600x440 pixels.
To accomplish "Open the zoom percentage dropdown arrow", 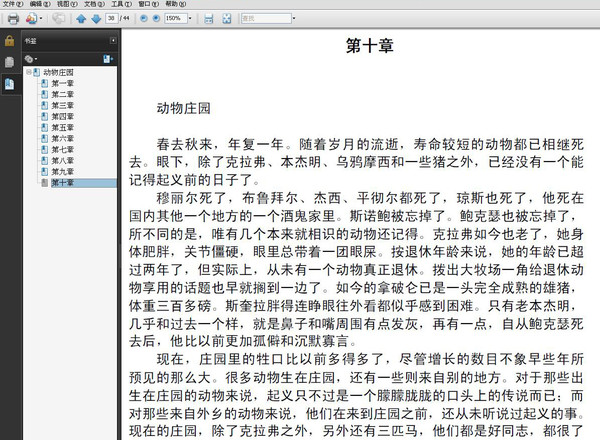I will coord(190,18).
